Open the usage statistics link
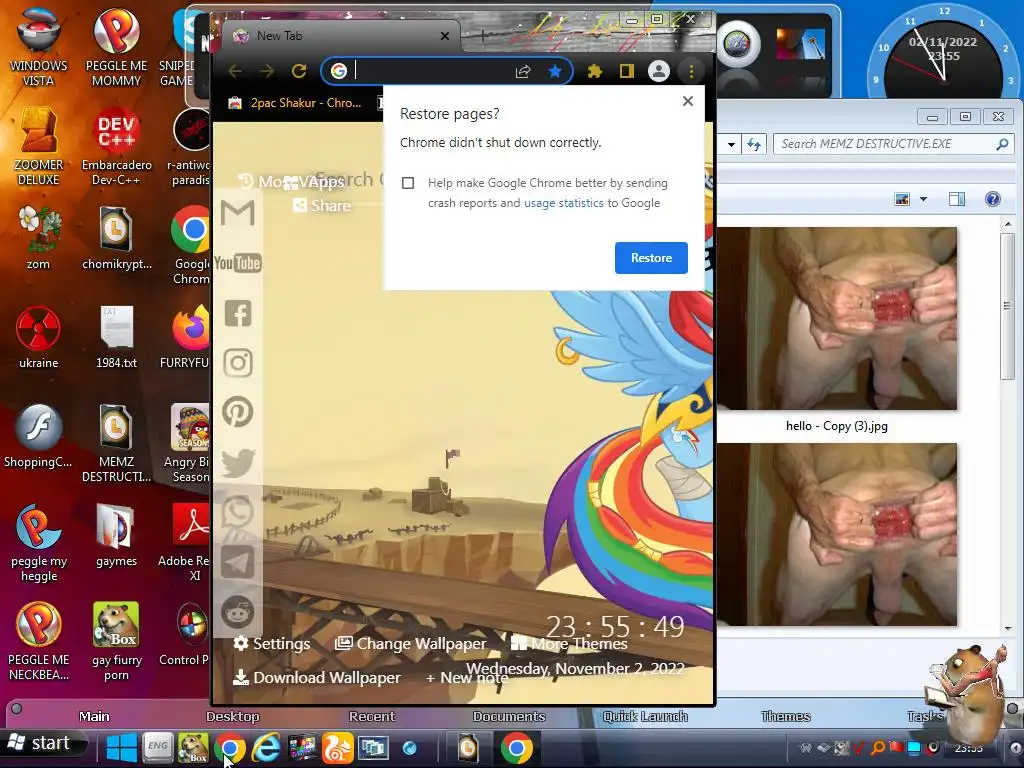Viewport: 1024px width, 768px height. (x=564, y=203)
